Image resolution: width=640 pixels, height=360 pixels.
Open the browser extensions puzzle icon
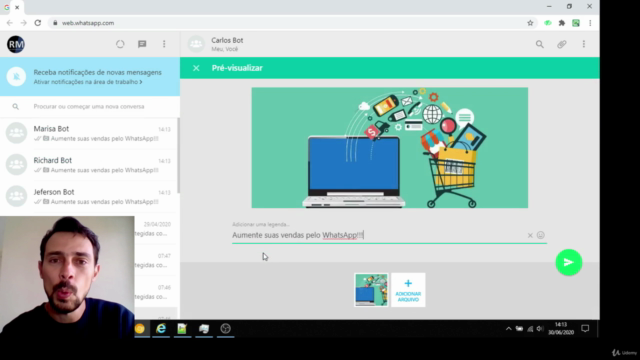pyautogui.click(x=562, y=23)
